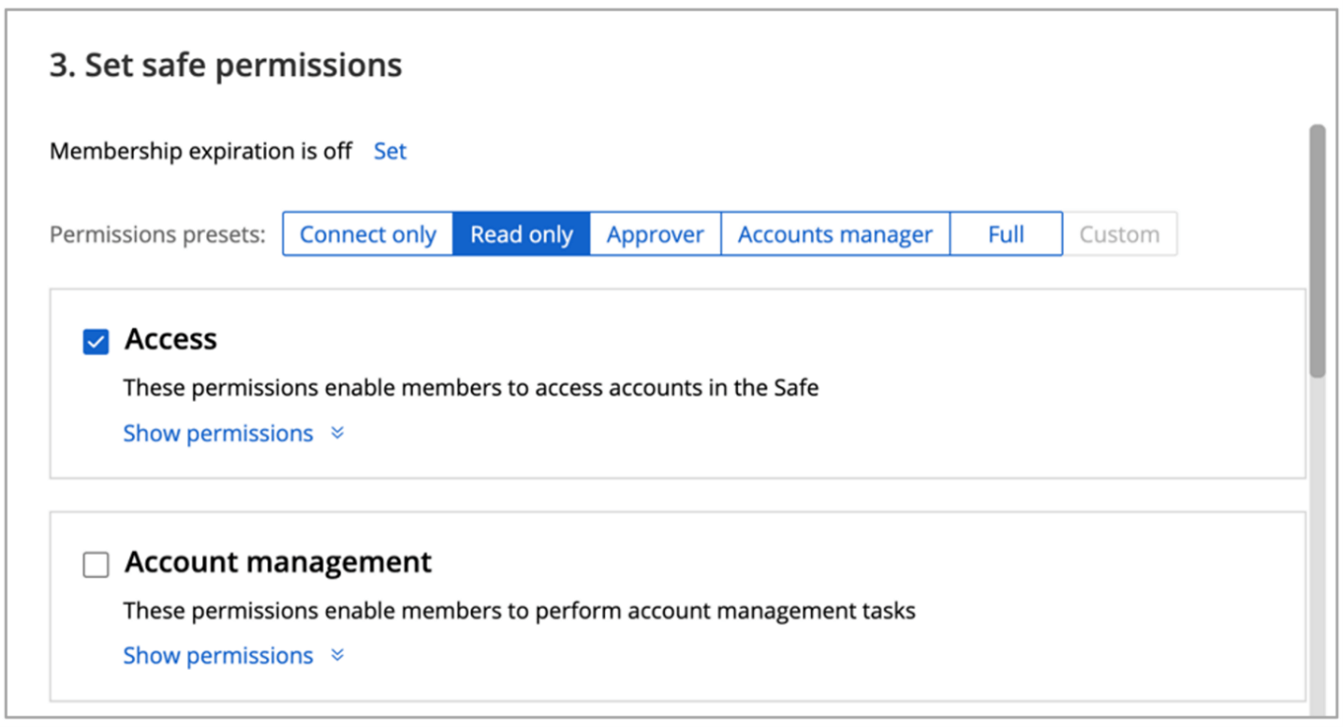Click the Set membership expiration link
This screenshot has height=727, width=1343.
click(390, 151)
